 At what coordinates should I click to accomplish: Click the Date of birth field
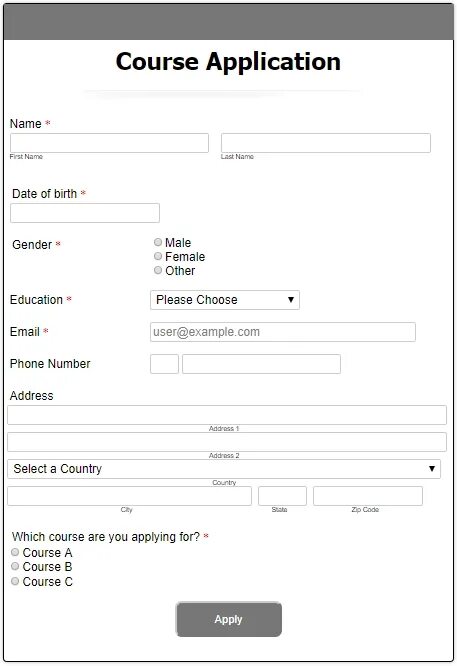(85, 213)
